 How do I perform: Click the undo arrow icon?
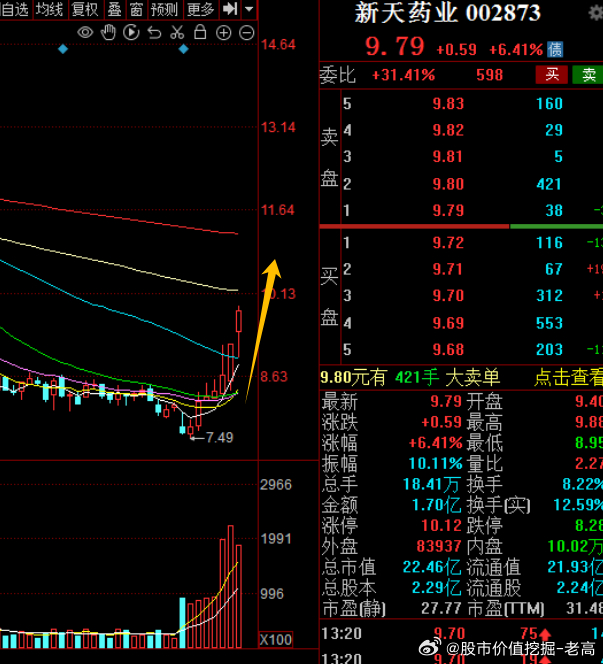tap(154, 33)
